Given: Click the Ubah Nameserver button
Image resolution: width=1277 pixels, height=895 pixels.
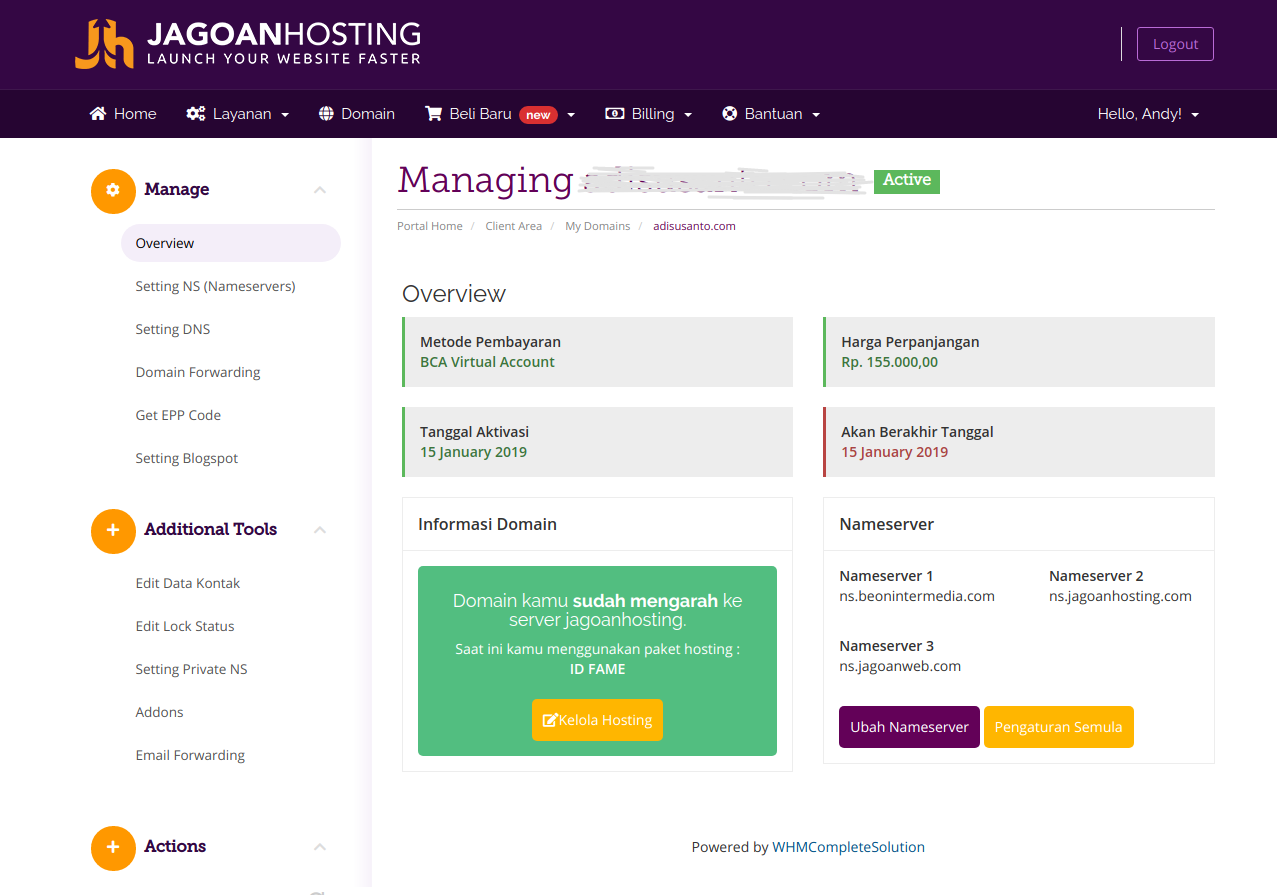Looking at the screenshot, I should (x=909, y=727).
